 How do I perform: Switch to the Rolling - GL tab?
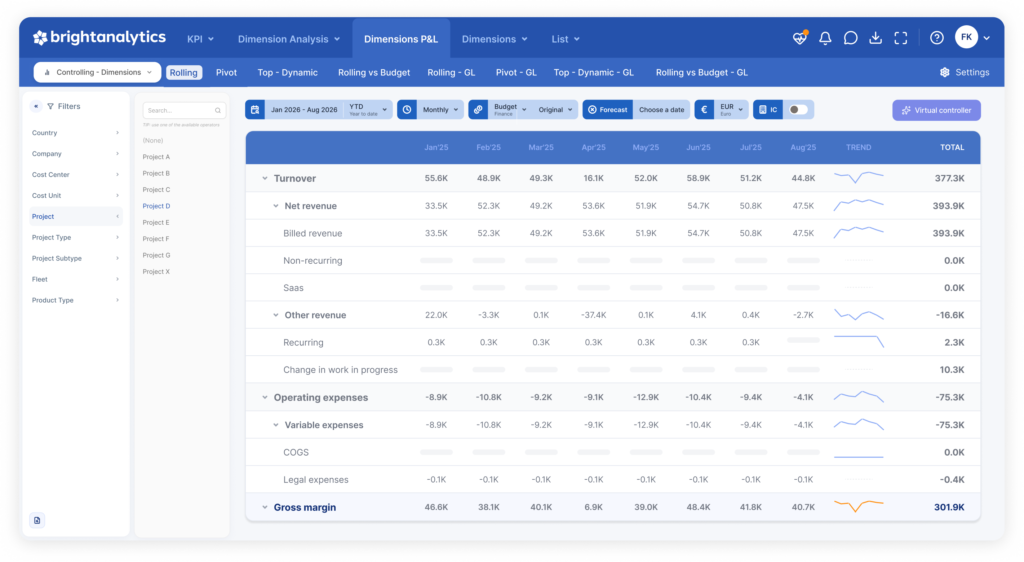451,72
